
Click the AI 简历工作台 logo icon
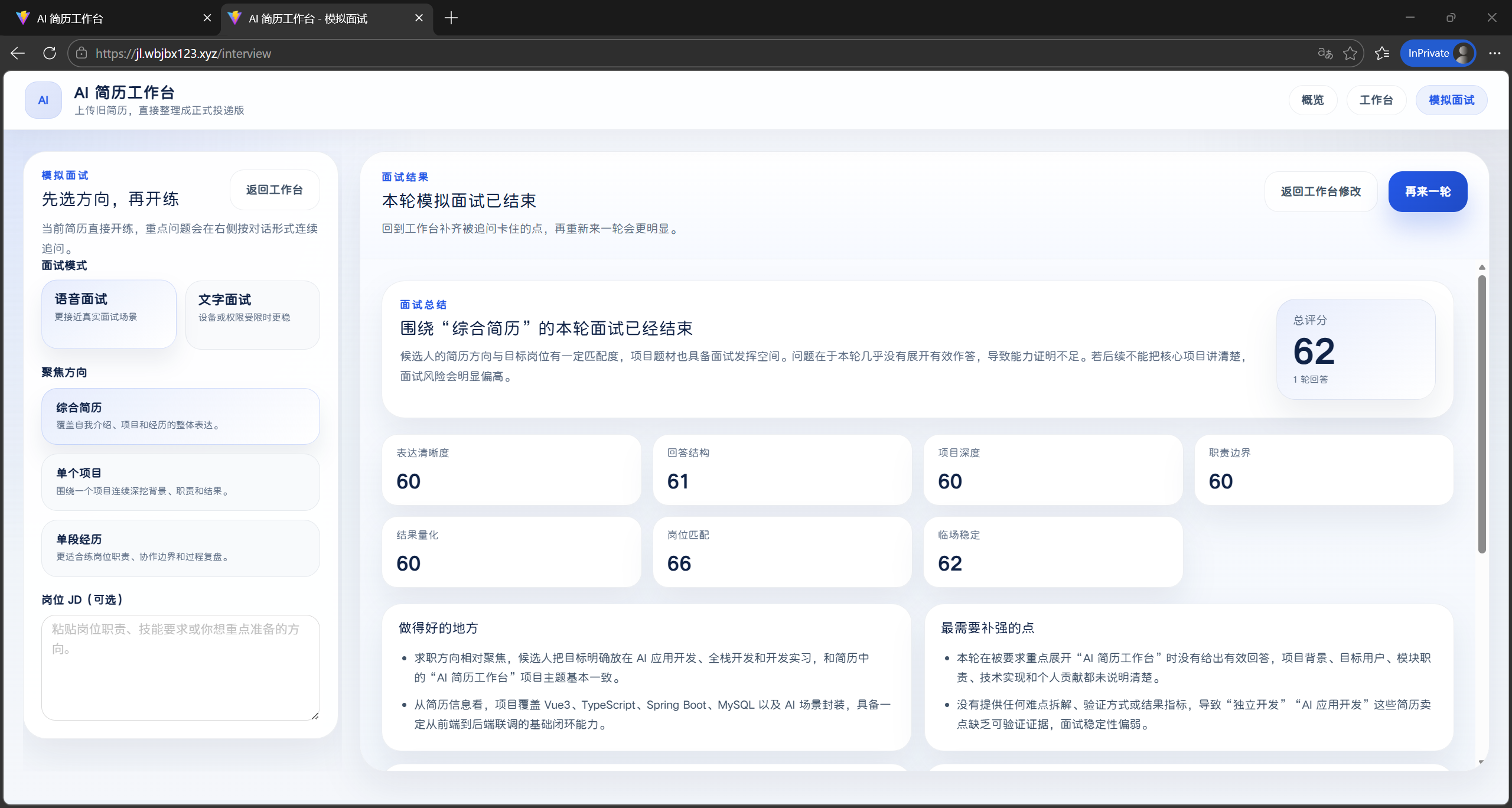(43, 100)
